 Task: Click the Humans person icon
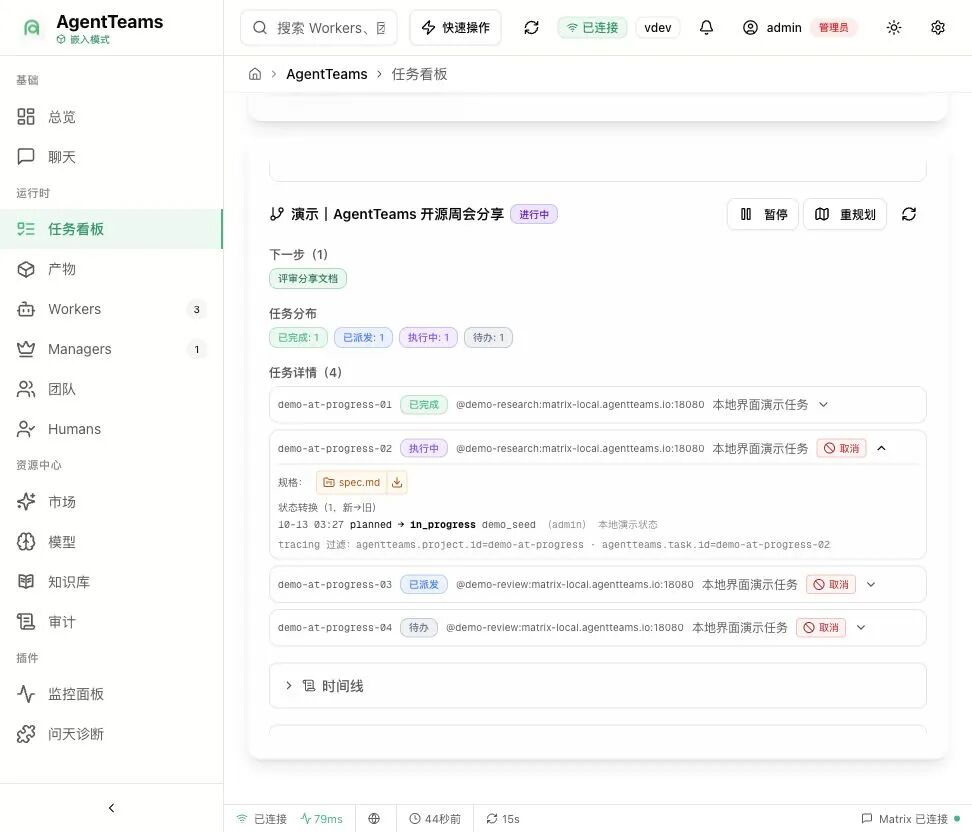coord(26,429)
